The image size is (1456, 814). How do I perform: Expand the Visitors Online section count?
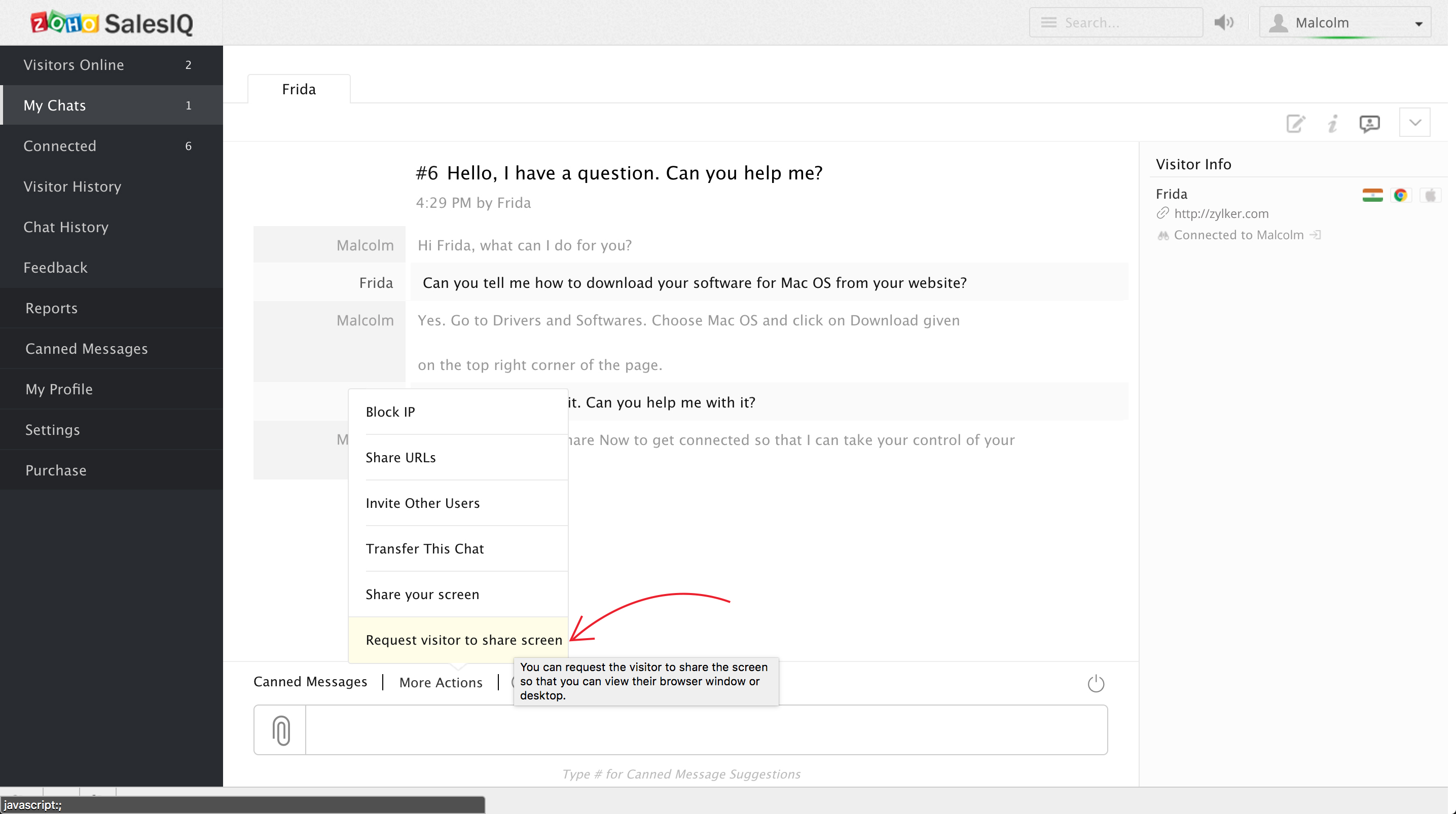188,65
